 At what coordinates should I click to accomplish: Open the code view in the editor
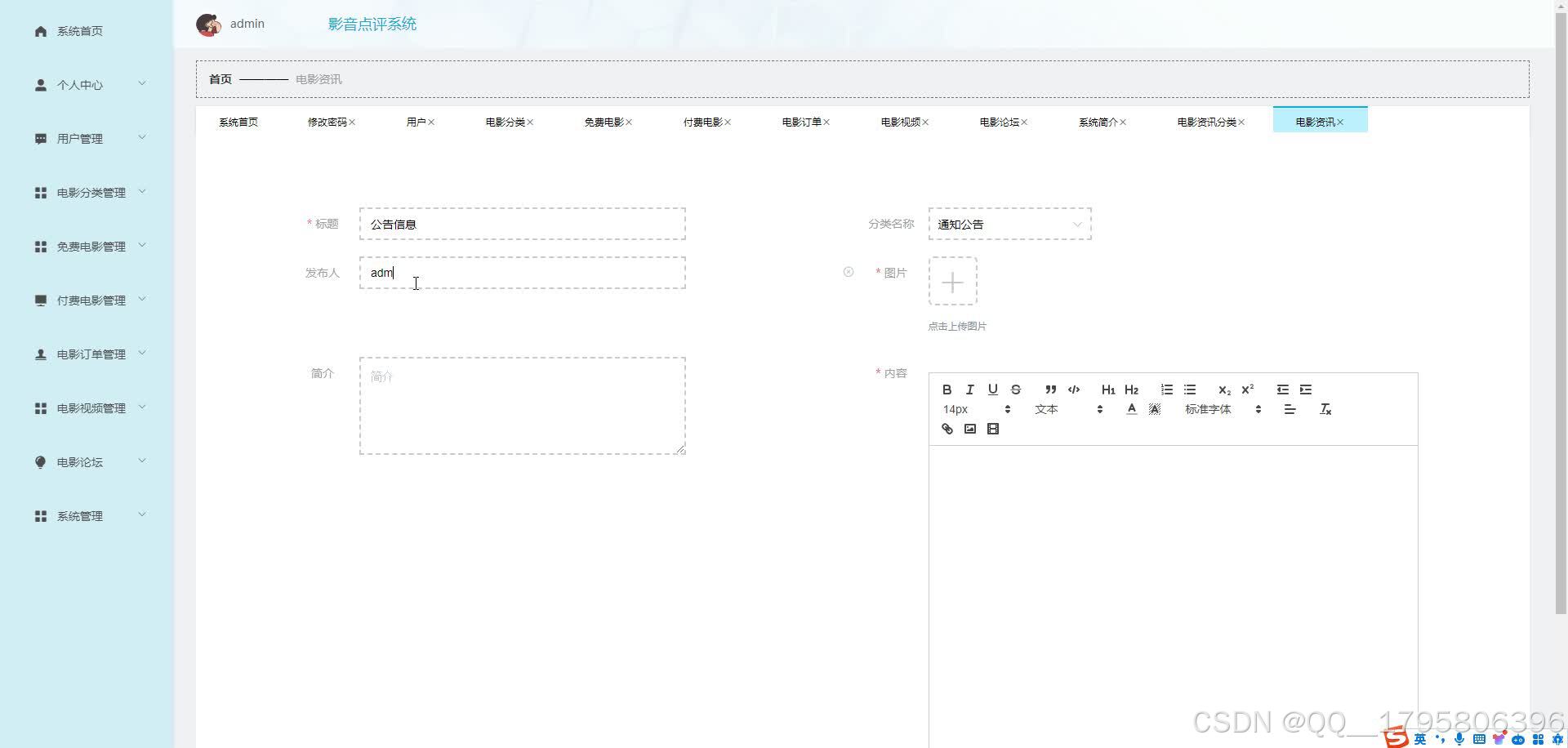pos(1073,390)
